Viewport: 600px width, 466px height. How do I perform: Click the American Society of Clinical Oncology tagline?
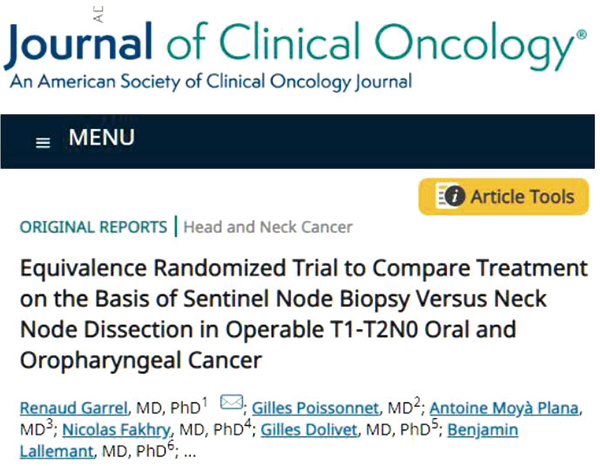pyautogui.click(x=211, y=82)
